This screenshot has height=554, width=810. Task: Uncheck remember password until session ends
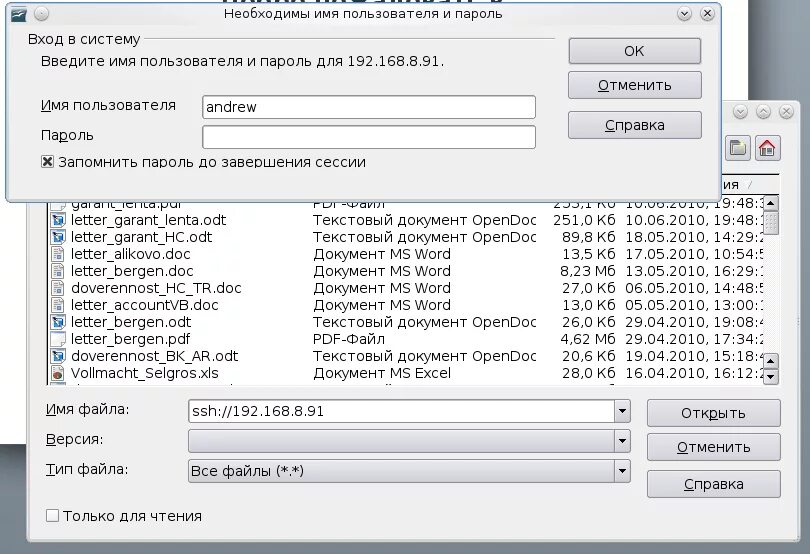point(47,162)
